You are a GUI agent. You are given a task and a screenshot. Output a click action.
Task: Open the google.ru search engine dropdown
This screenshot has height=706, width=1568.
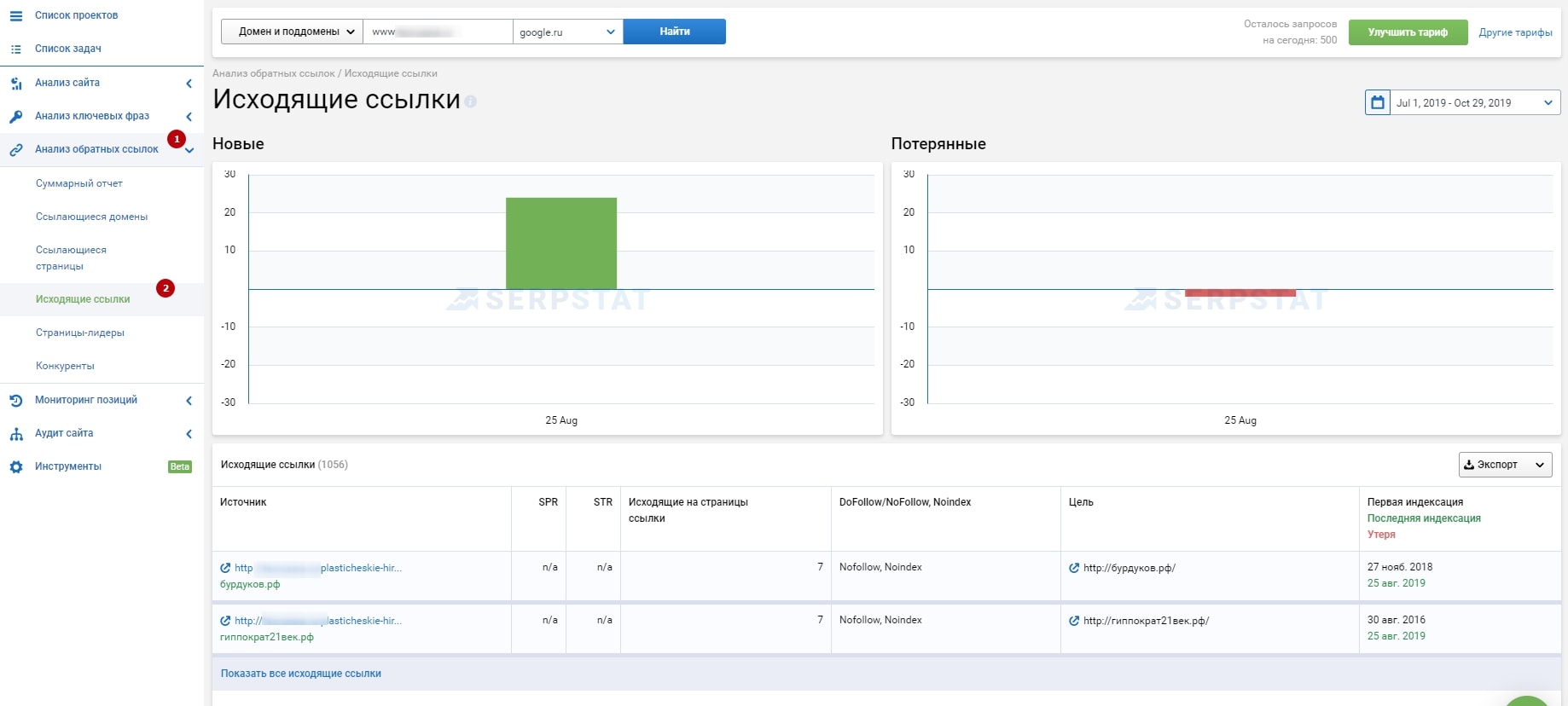pyautogui.click(x=567, y=32)
